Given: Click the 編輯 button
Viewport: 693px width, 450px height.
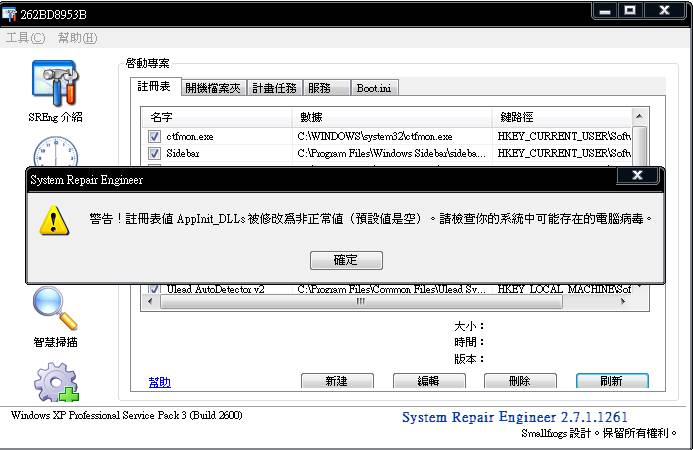Looking at the screenshot, I should (429, 381).
